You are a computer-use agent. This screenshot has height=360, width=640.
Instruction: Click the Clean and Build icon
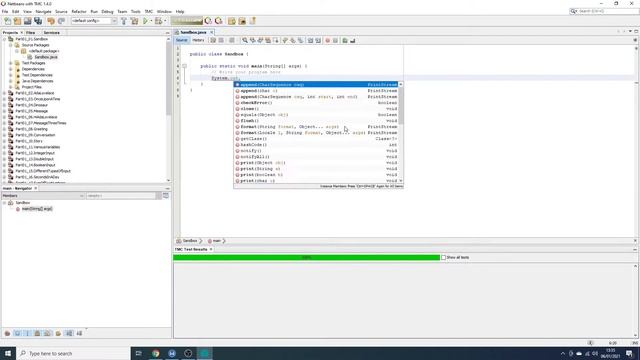134,21
